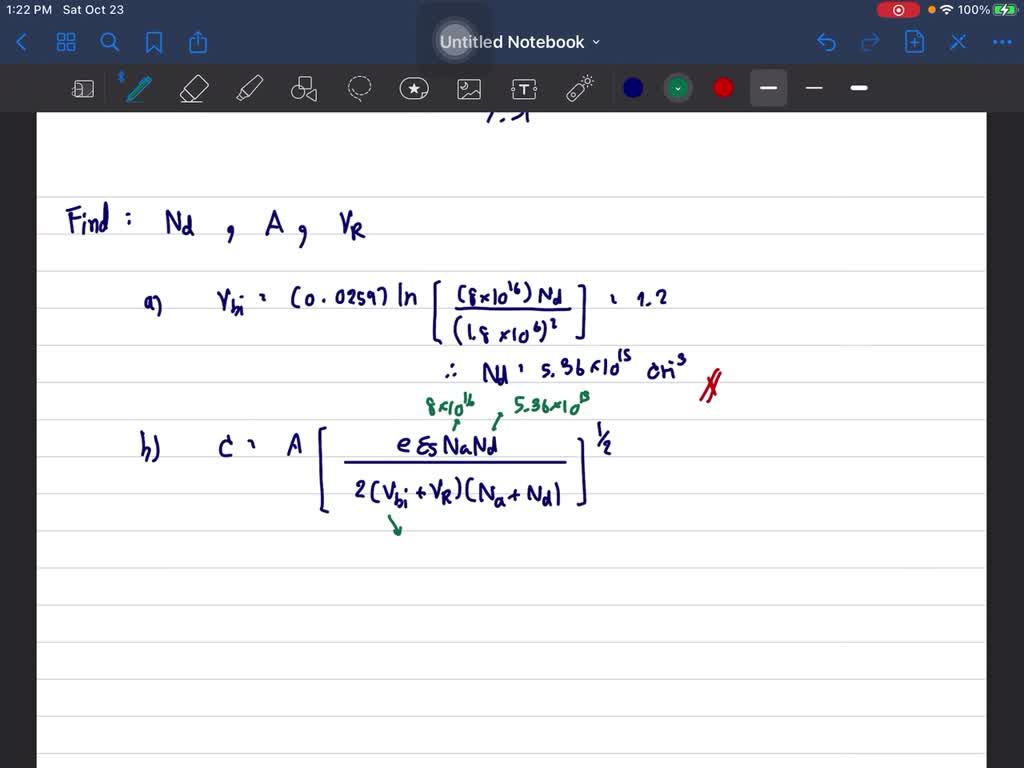1024x768 pixels.
Task: Open the Stickers tool
Action: pos(414,88)
